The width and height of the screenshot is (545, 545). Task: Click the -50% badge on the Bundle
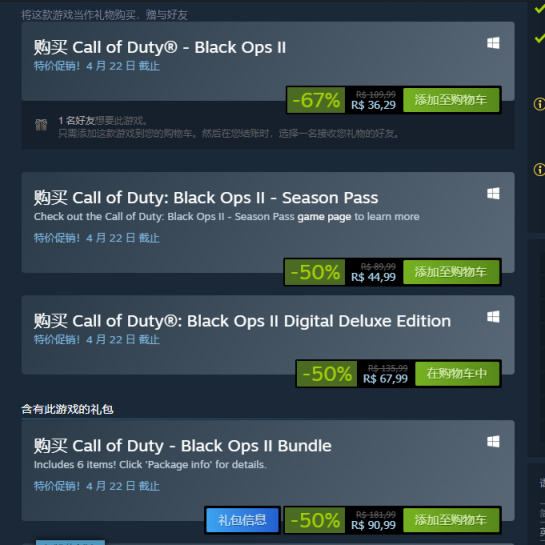point(315,520)
